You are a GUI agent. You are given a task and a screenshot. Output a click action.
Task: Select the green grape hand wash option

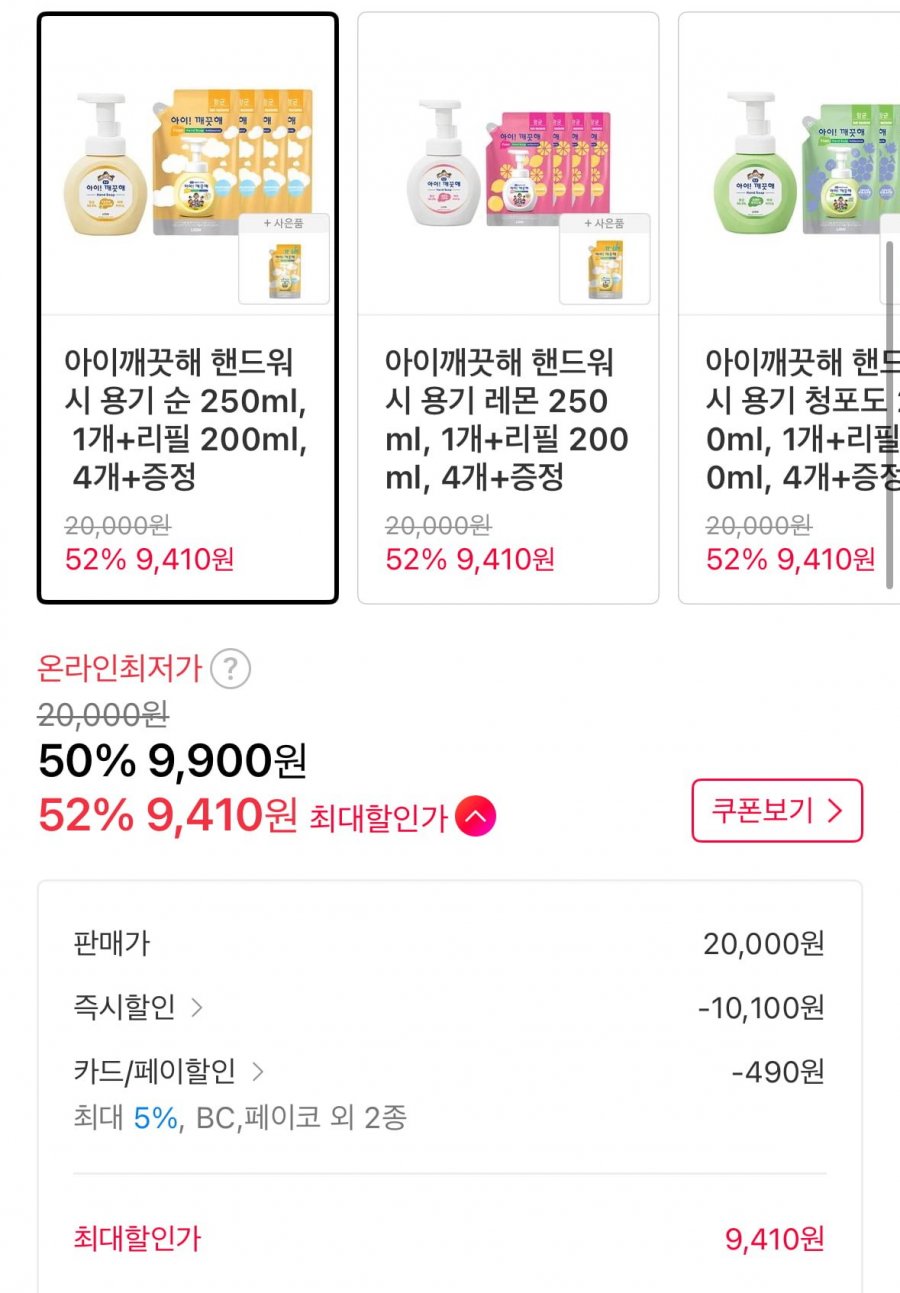[x=790, y=308]
